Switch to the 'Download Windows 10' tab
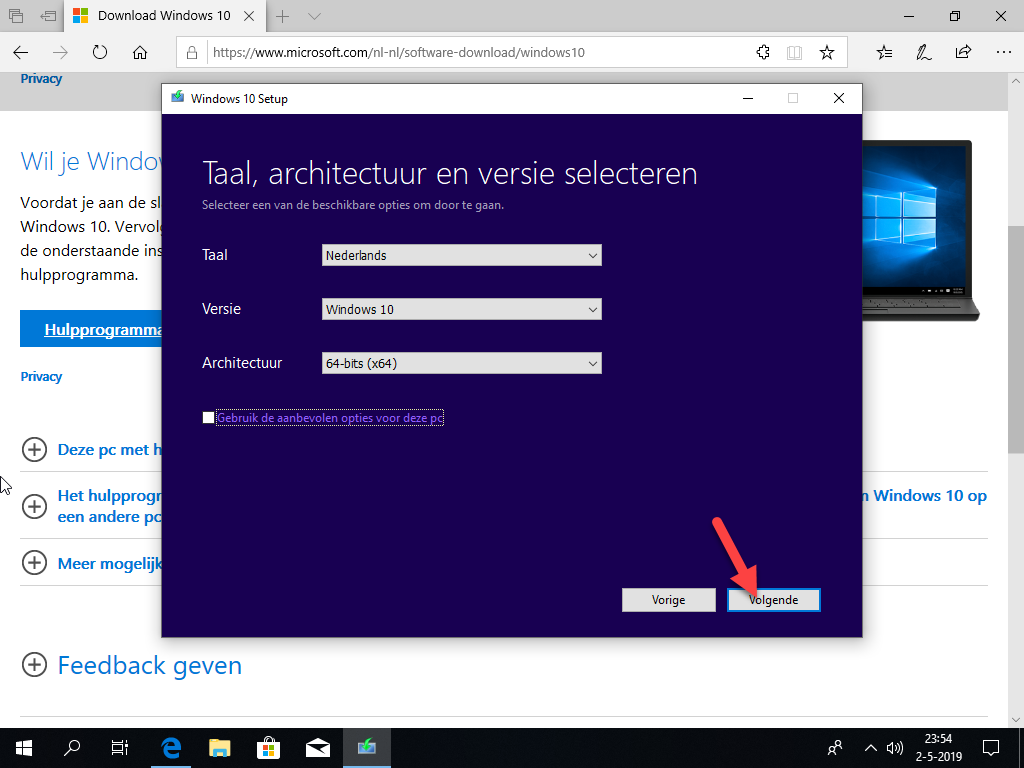The image size is (1024, 768). (x=164, y=16)
